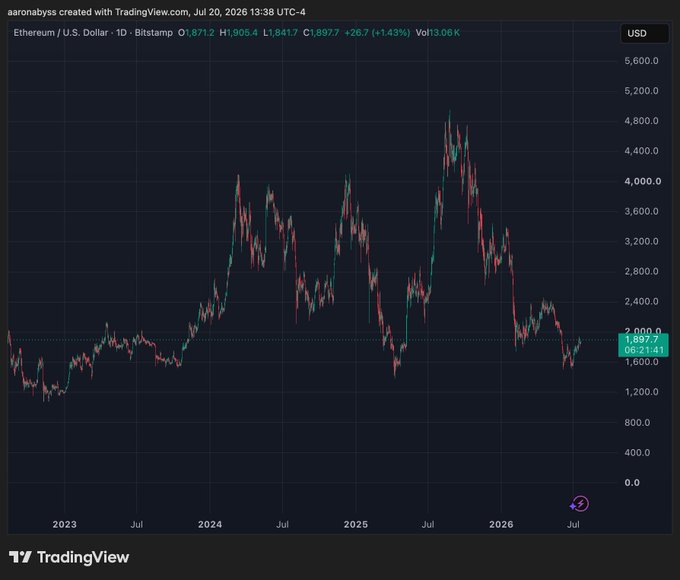Screen dimensions: 680x580
Task: Click the 800.0 price axis label
Action: point(637,423)
